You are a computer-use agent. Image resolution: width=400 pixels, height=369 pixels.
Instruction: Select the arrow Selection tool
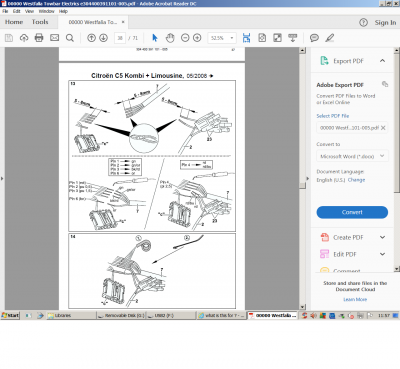155,38
